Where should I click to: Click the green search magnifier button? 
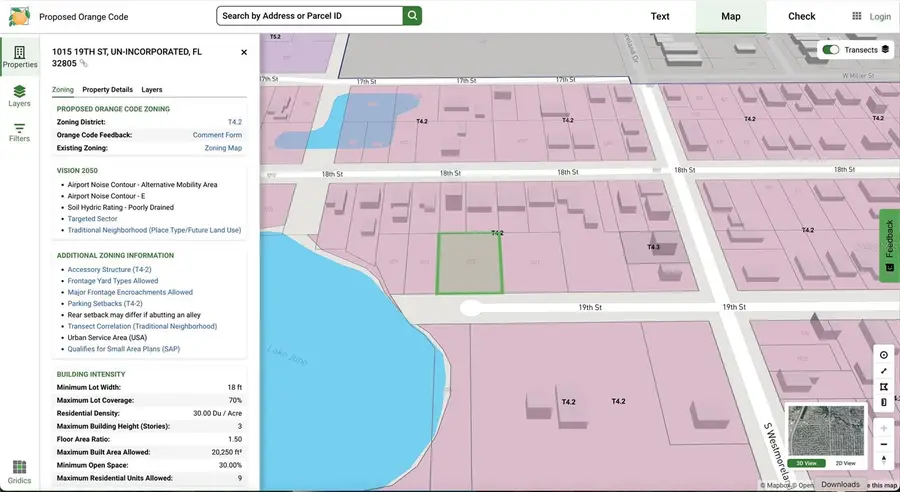coord(412,16)
